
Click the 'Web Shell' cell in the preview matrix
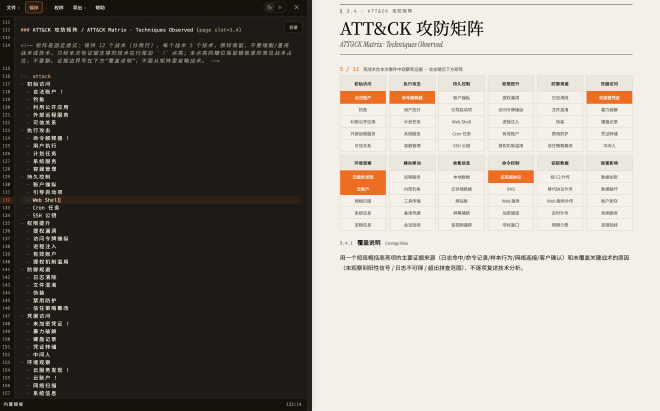tap(461, 122)
